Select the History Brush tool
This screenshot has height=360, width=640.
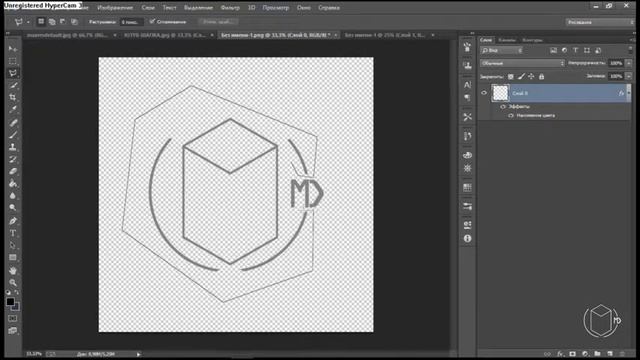coord(13,159)
